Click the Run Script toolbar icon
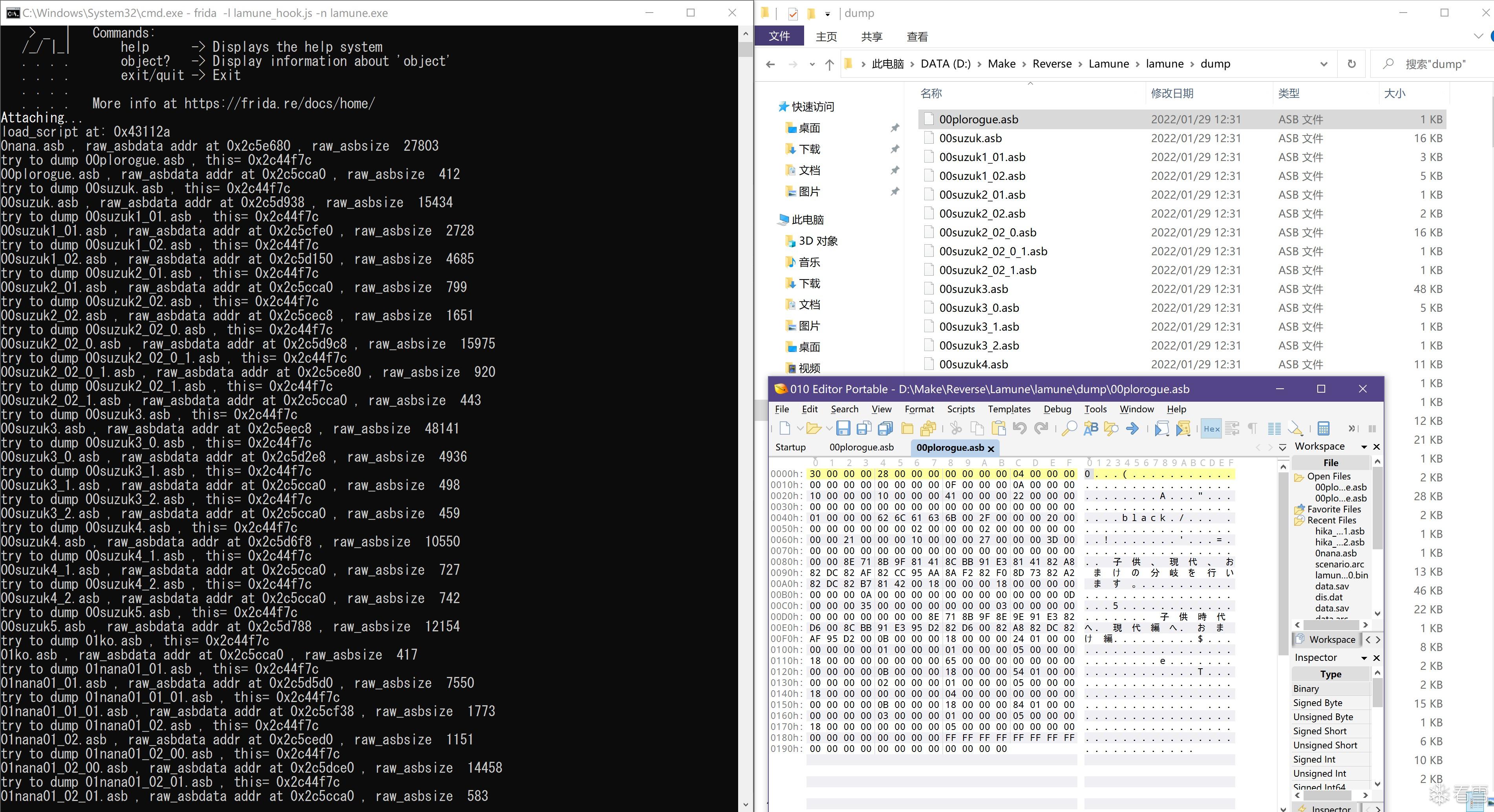Viewport: 1494px width, 812px height. click(1161, 429)
